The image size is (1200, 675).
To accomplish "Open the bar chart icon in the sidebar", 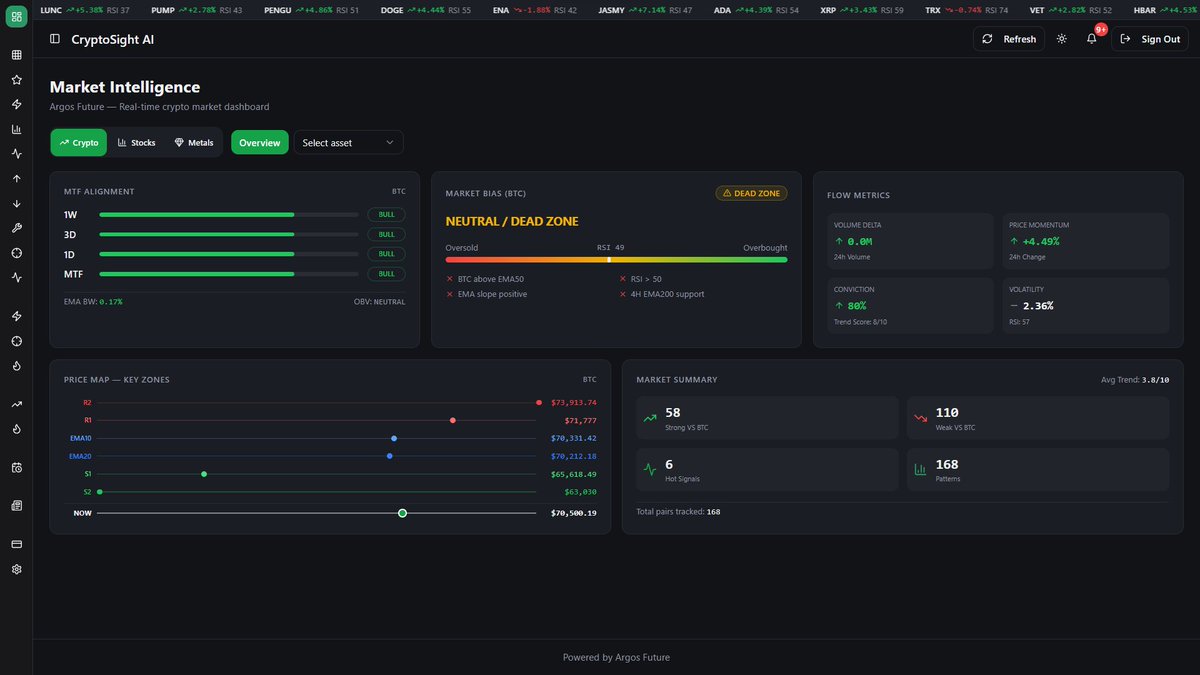I will (16, 129).
